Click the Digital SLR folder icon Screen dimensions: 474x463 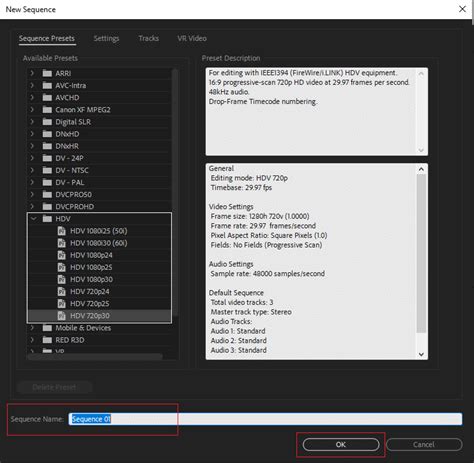click(x=47, y=122)
